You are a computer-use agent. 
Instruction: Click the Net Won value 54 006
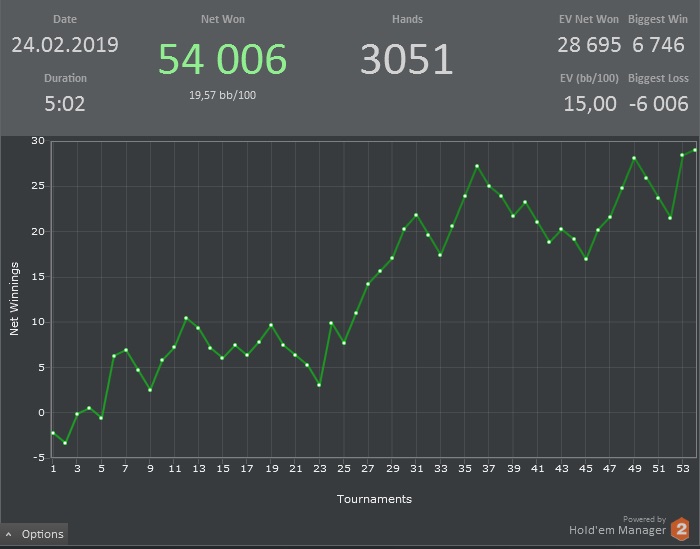point(222,59)
